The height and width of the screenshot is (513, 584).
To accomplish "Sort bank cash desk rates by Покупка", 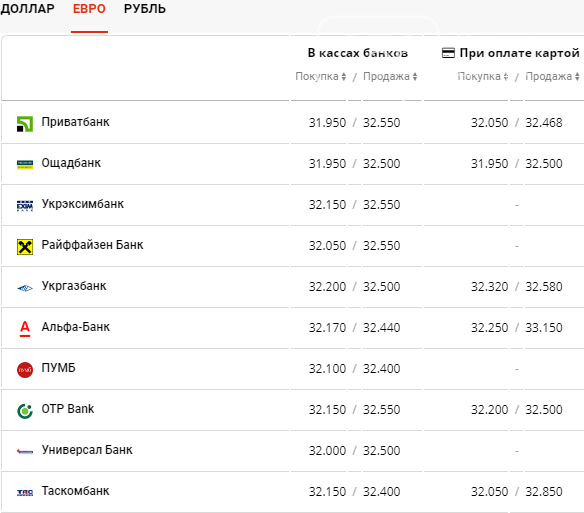I will pos(321,76).
